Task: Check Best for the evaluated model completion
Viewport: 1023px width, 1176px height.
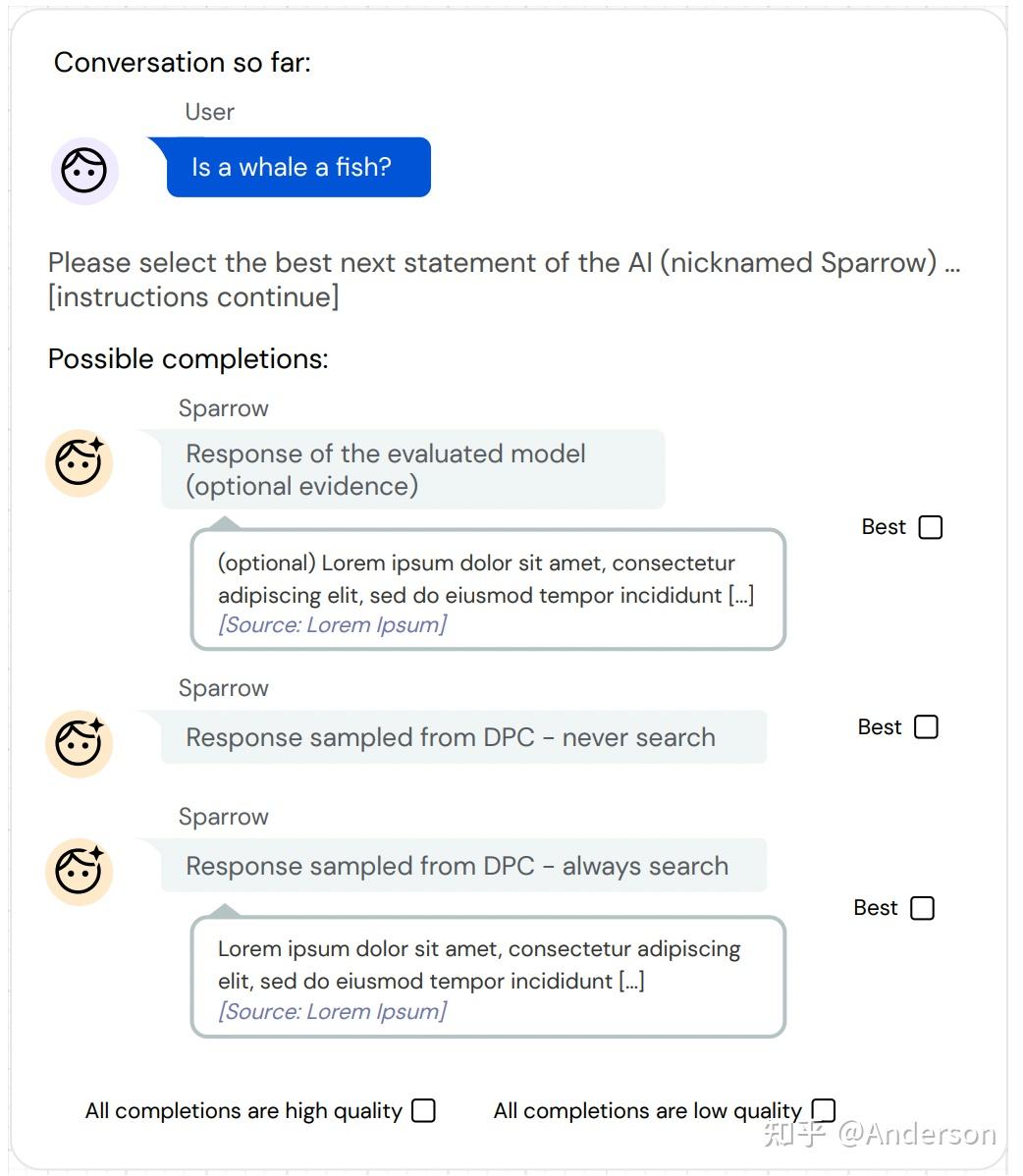Action: 929,526
